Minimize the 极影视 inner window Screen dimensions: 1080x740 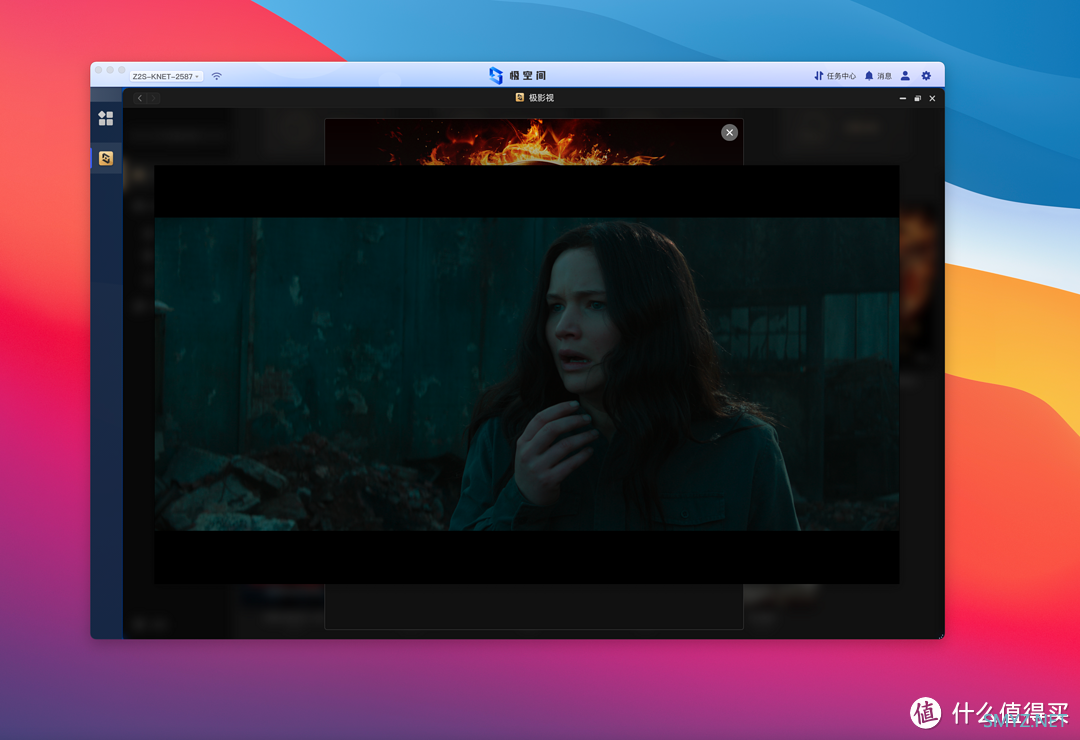pyautogui.click(x=903, y=98)
